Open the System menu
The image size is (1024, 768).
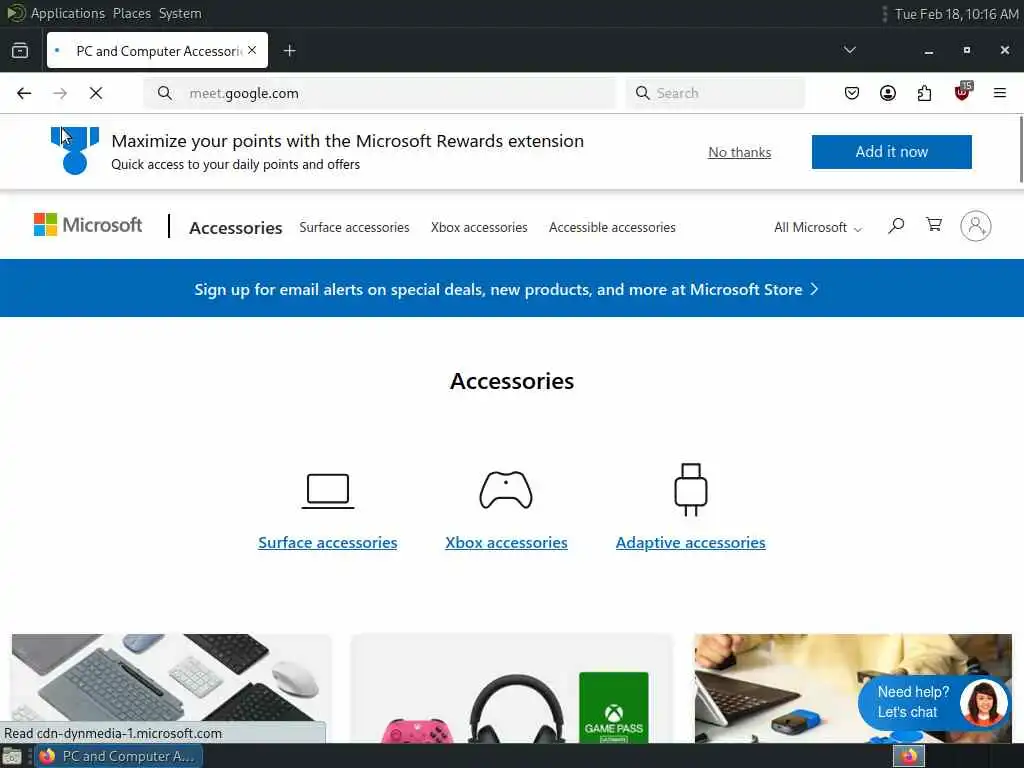pos(180,13)
